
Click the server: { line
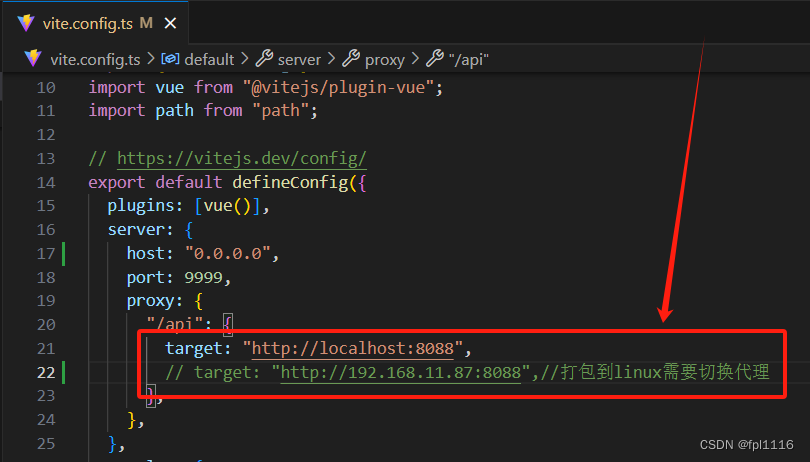tap(150, 229)
